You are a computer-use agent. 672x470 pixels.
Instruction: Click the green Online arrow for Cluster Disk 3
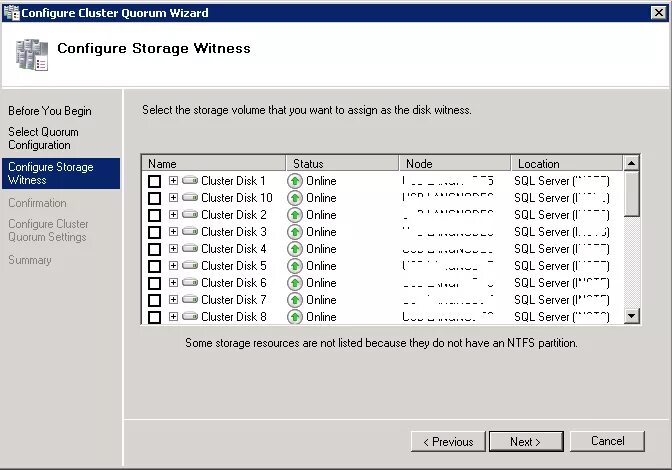[295, 232]
